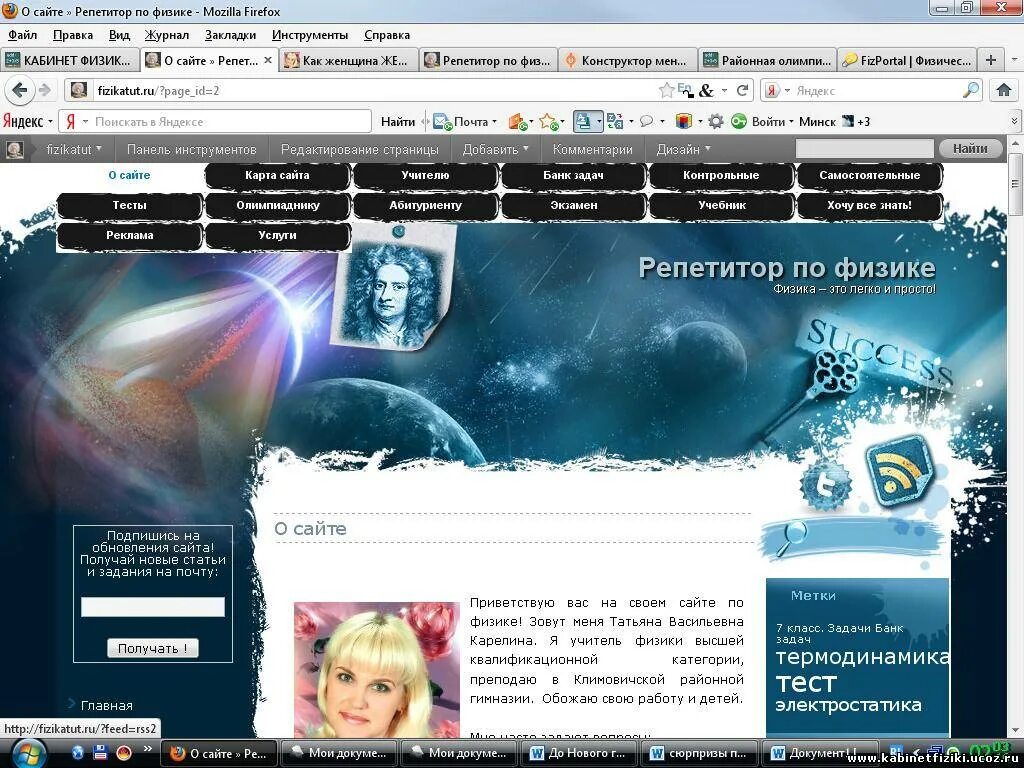The width and height of the screenshot is (1024, 768).
Task: Expand the 'Добавить' admin dropdown
Action: click(x=496, y=150)
